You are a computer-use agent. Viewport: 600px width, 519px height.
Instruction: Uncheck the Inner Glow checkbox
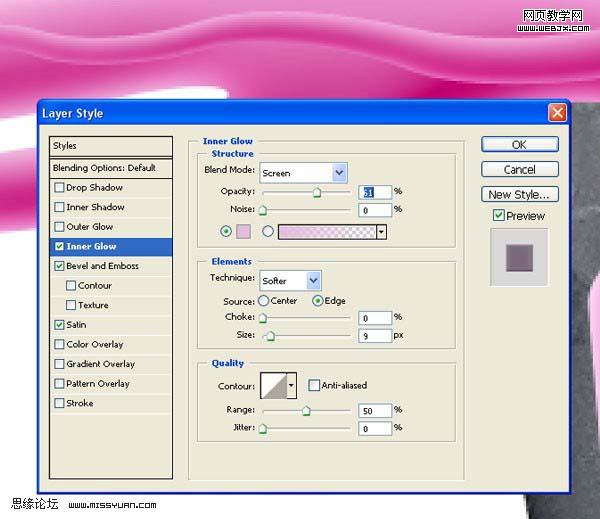tap(59, 246)
